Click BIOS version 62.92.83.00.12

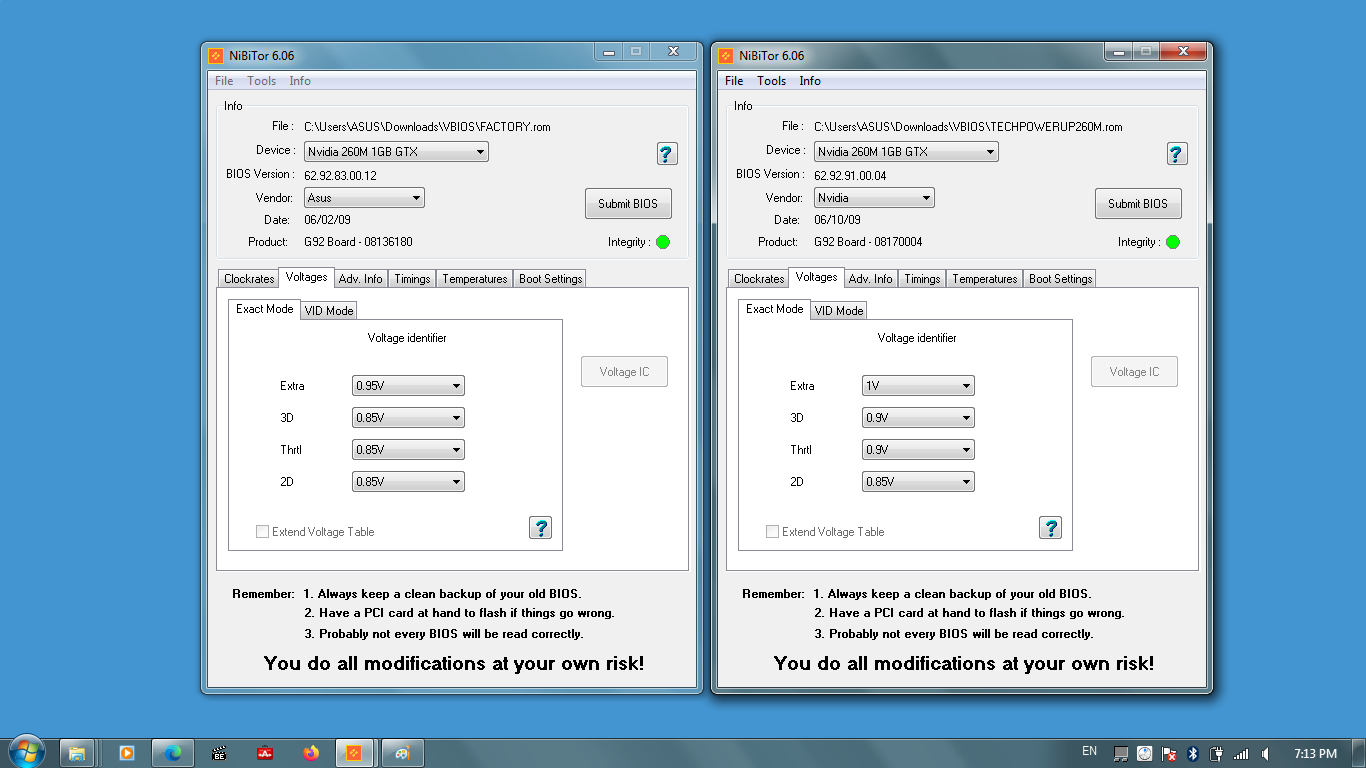[340, 175]
